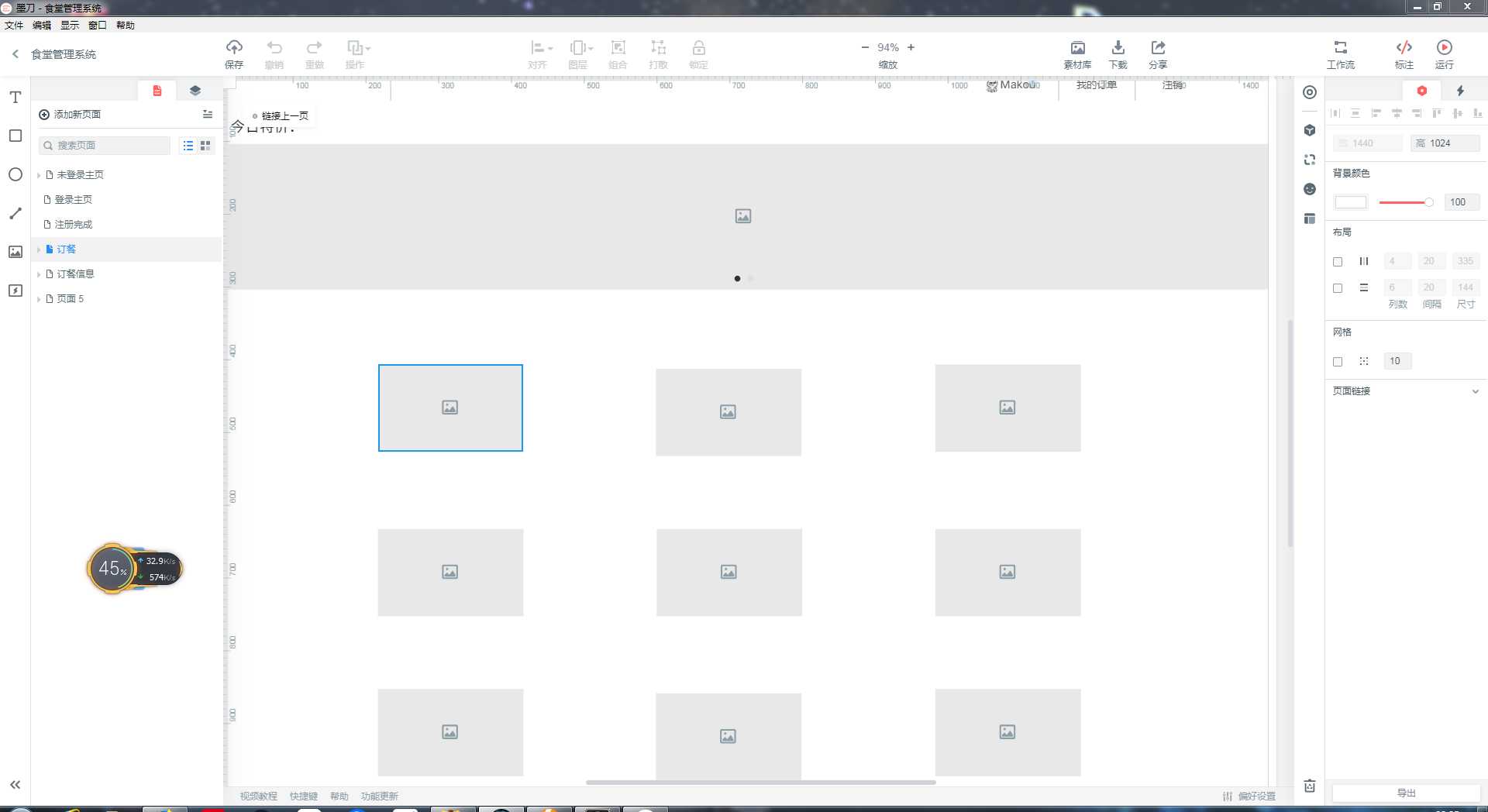This screenshot has width=1488, height=812.
Task: Open the page template layout icon
Action: (1310, 218)
